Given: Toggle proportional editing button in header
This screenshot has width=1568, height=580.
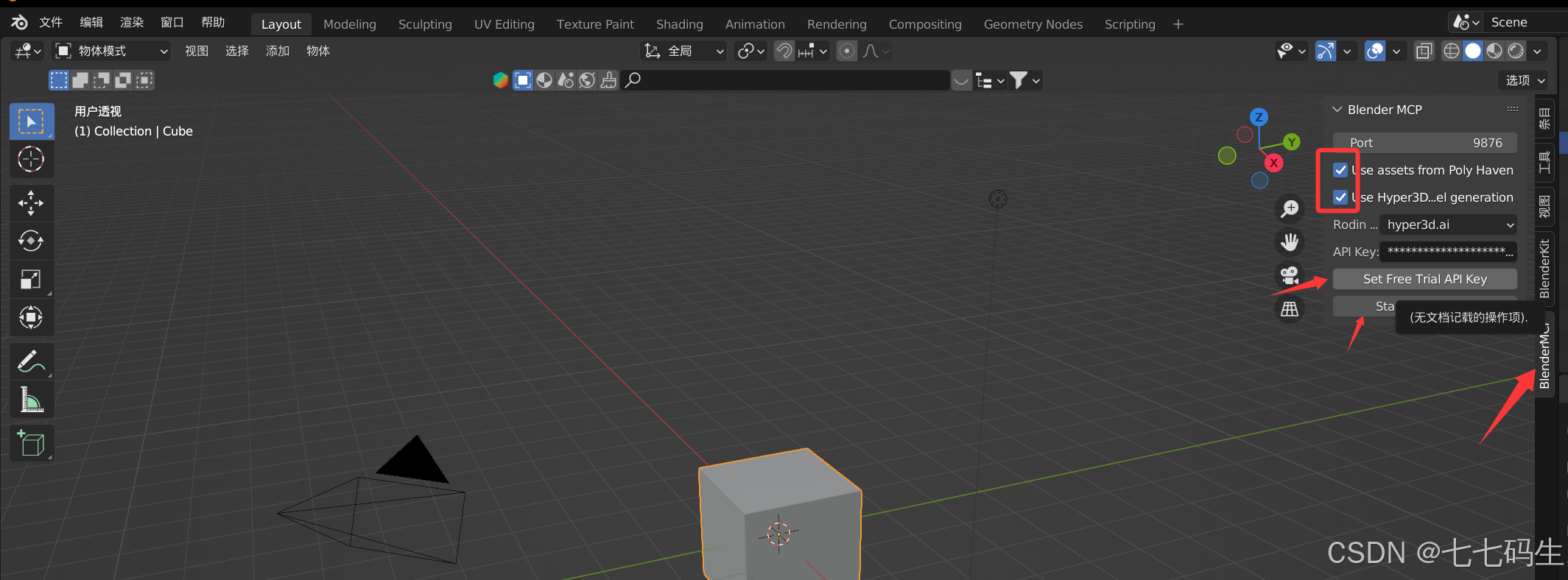Looking at the screenshot, I should tap(847, 51).
